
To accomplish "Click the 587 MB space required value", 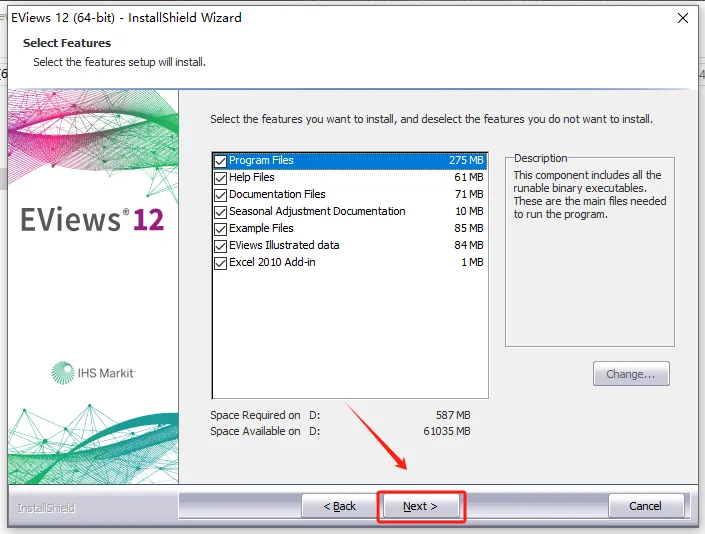I will pos(453,415).
